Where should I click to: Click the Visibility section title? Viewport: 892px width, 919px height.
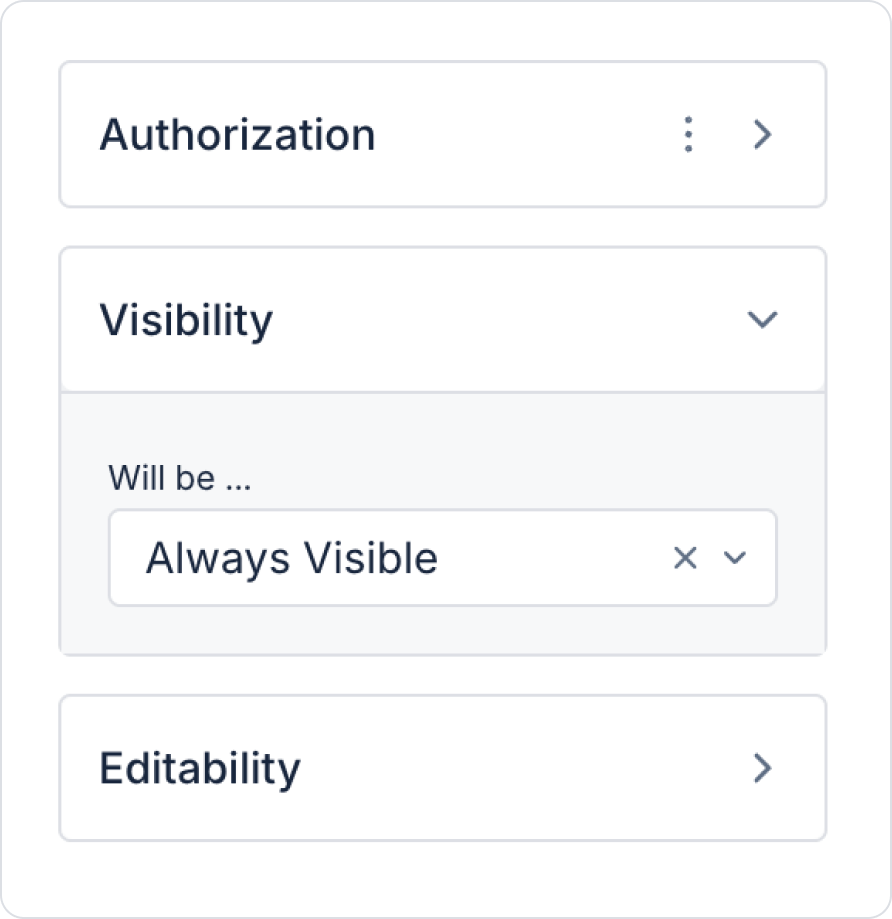[x=186, y=320]
